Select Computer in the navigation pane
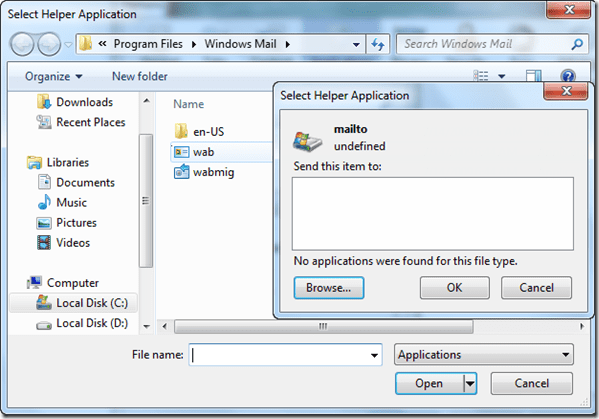Viewport: 599px width, 419px height. click(73, 283)
